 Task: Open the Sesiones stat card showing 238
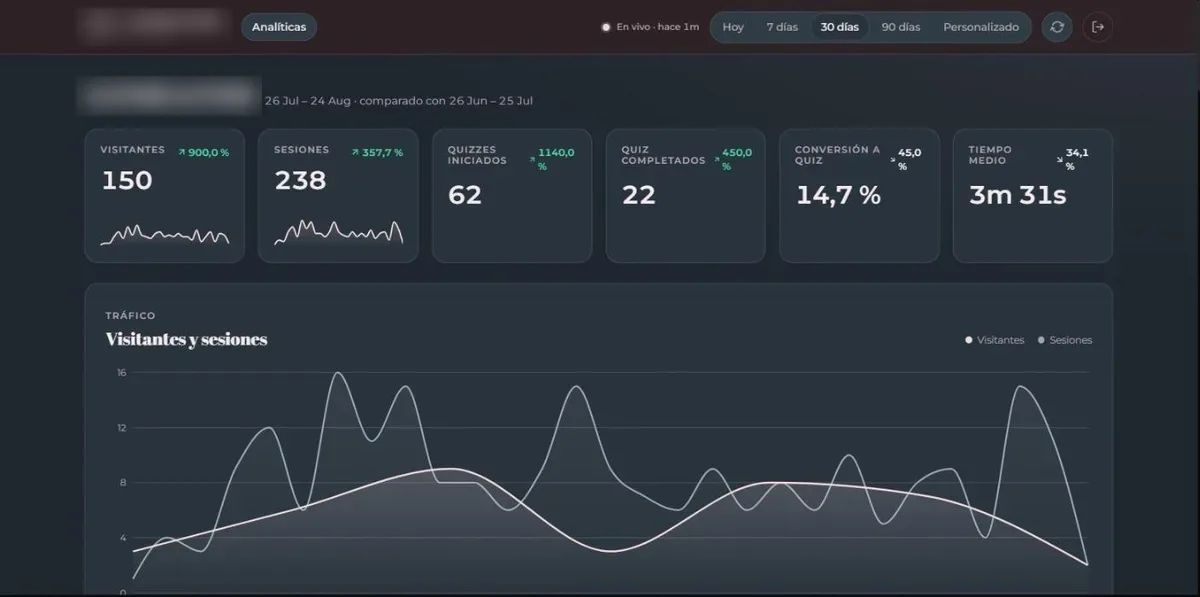pyautogui.click(x=338, y=195)
